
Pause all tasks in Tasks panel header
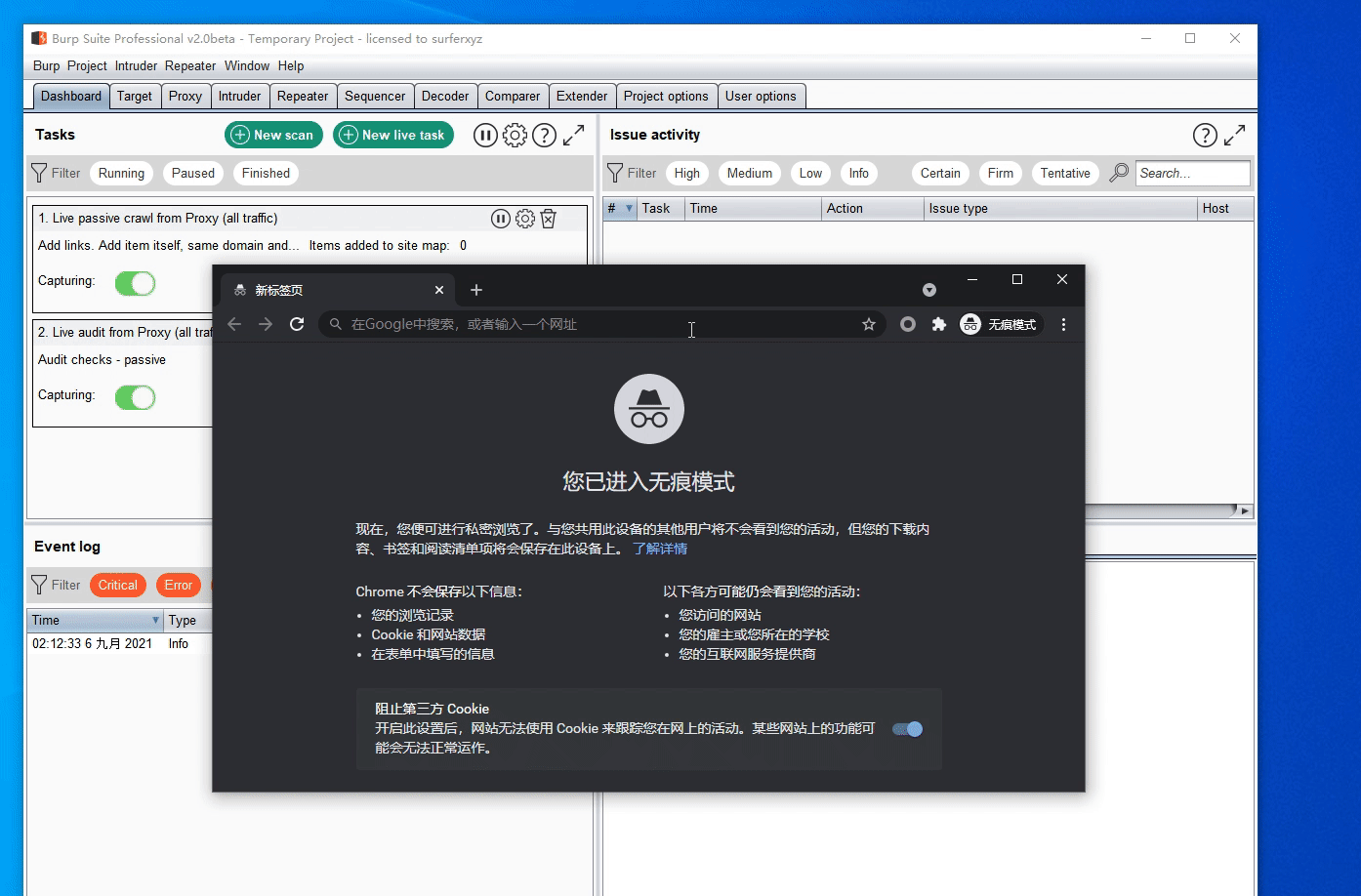pos(485,135)
